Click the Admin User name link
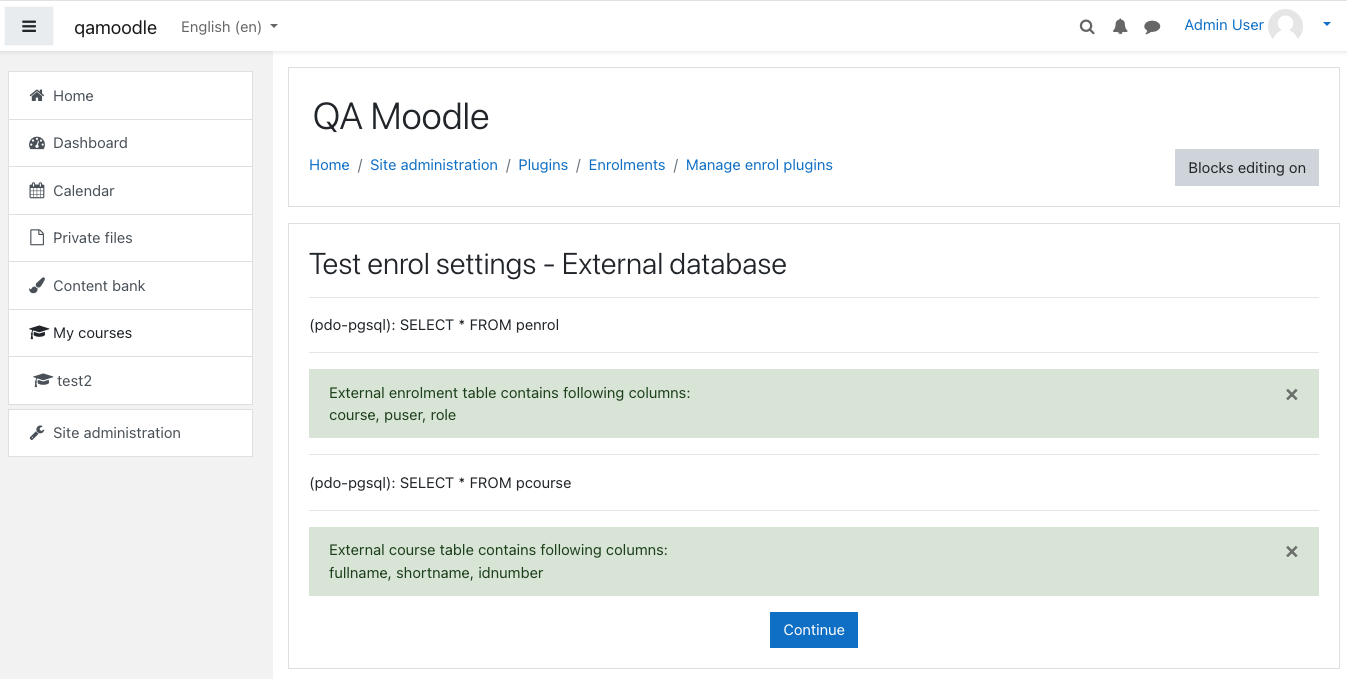This screenshot has height=679, width=1347. click(x=1224, y=25)
